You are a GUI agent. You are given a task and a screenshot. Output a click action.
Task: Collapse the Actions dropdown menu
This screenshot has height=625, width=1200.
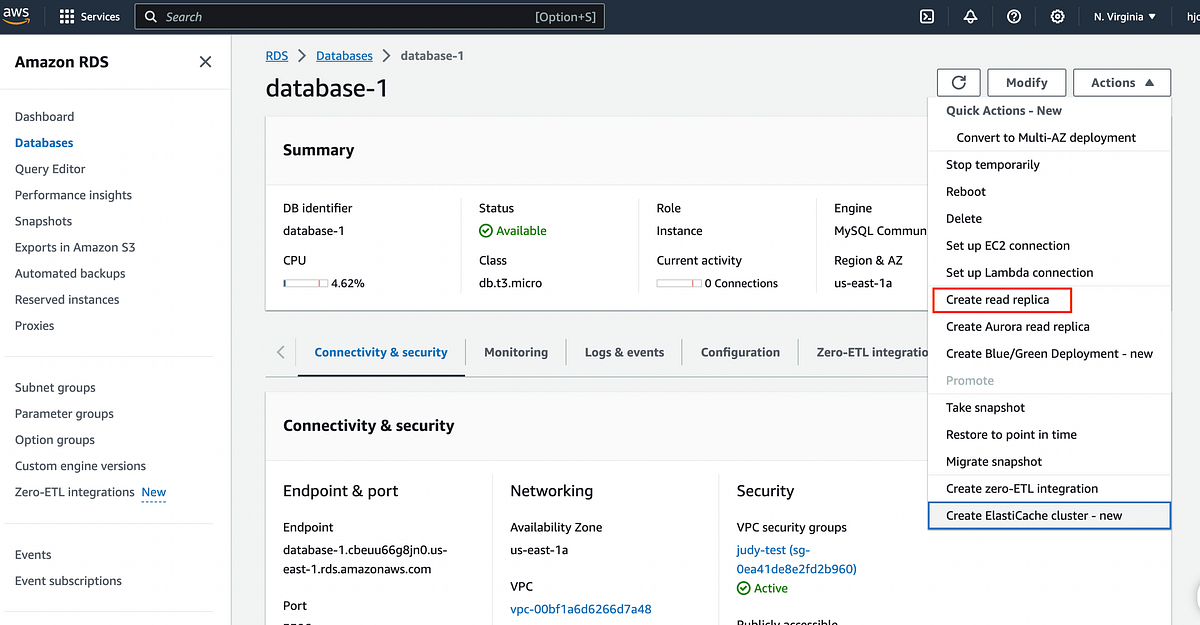(x=1121, y=82)
